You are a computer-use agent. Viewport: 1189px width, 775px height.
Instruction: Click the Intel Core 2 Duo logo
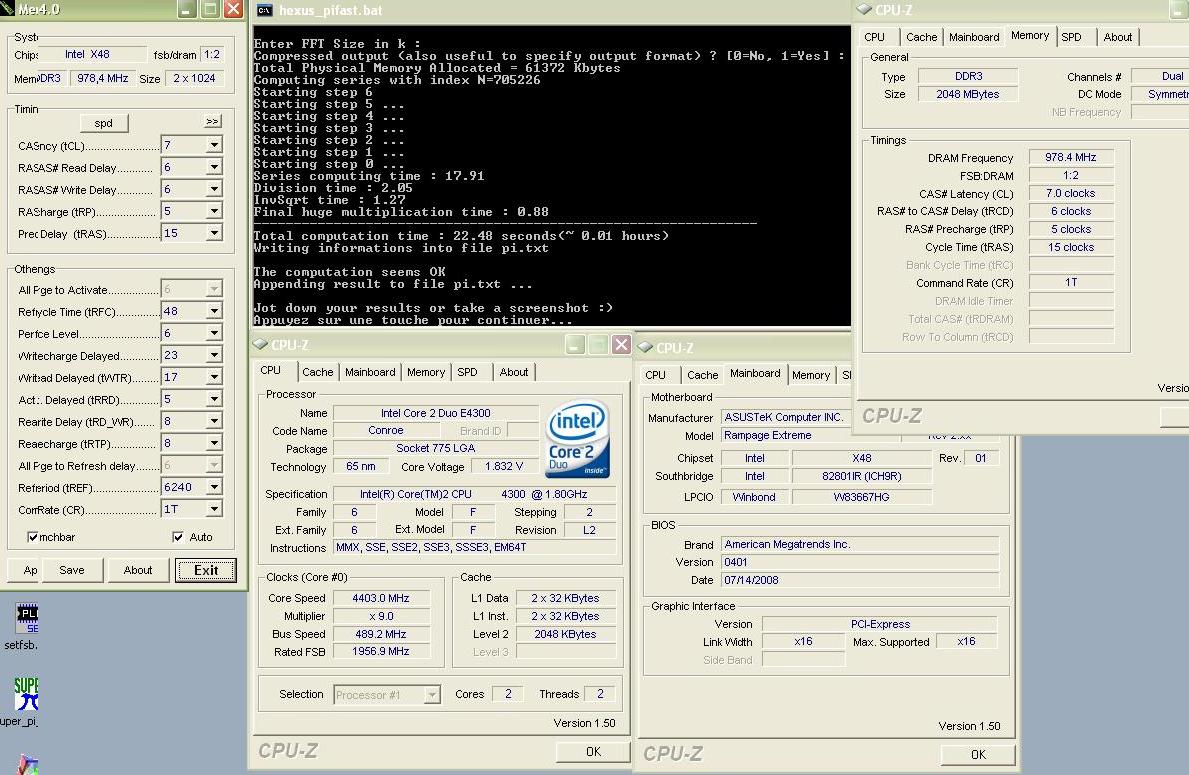coord(578,439)
